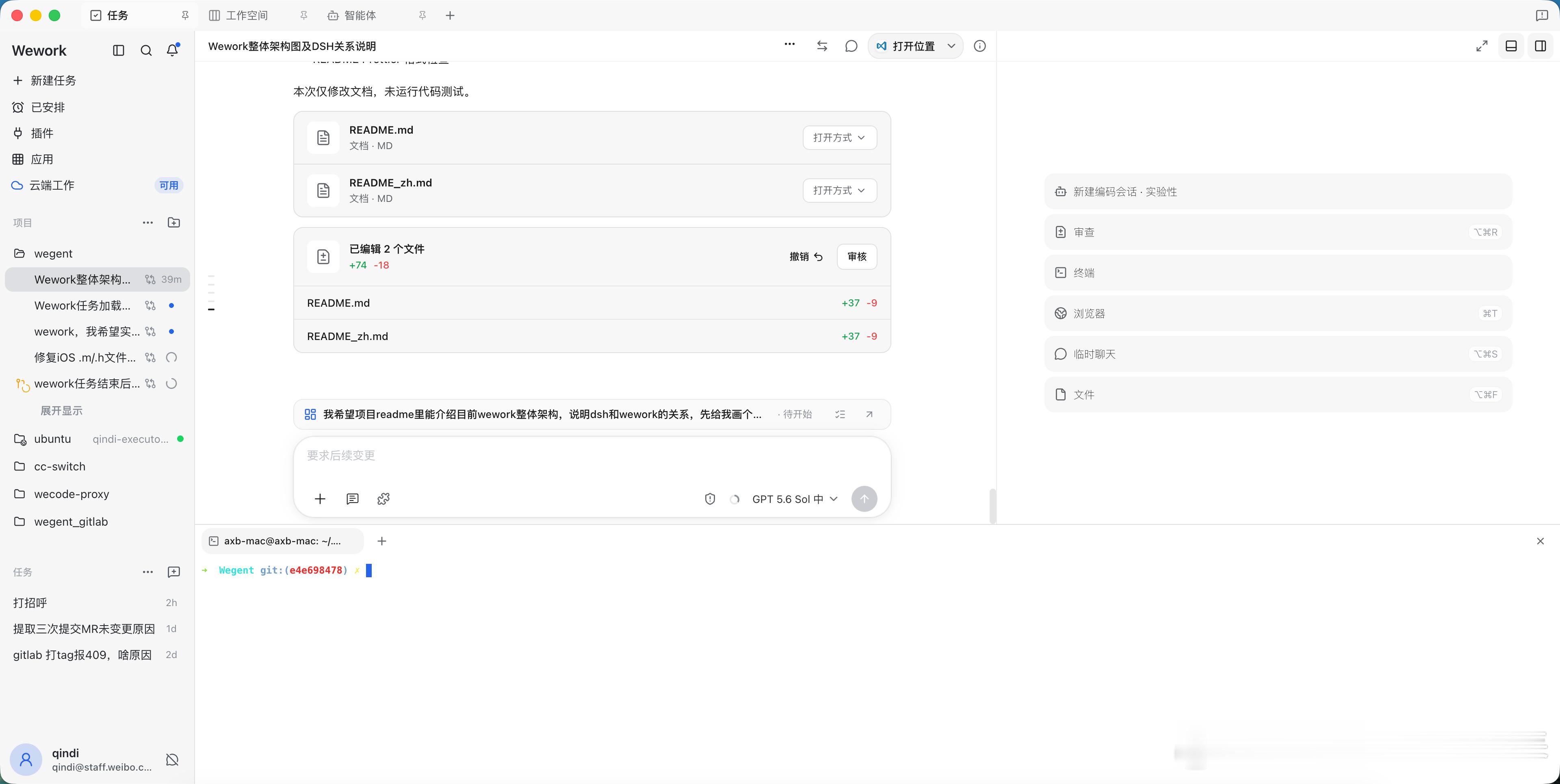The height and width of the screenshot is (784, 1560).
Task: Expand the right panel to fullscreen
Action: pyautogui.click(x=1482, y=46)
